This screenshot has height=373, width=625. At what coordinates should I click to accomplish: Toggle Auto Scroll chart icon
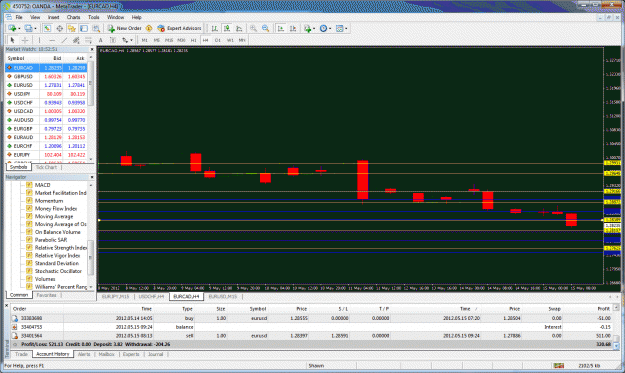click(x=281, y=28)
